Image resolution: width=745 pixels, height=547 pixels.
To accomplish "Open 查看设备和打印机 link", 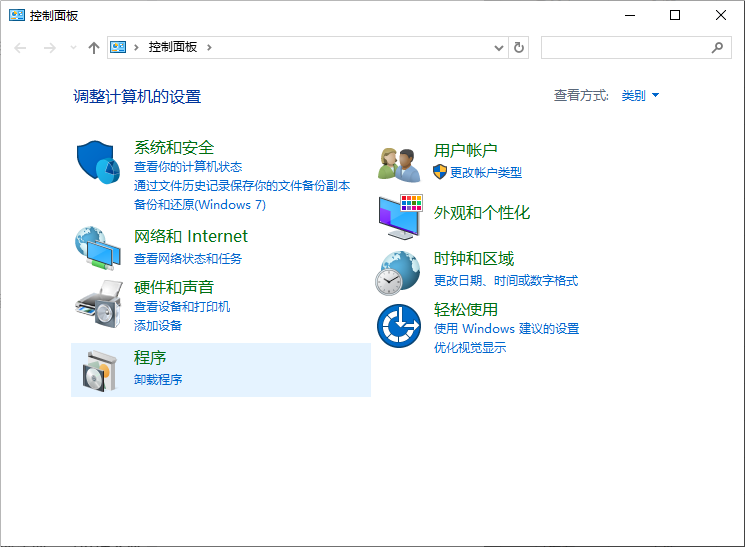I will [x=182, y=307].
